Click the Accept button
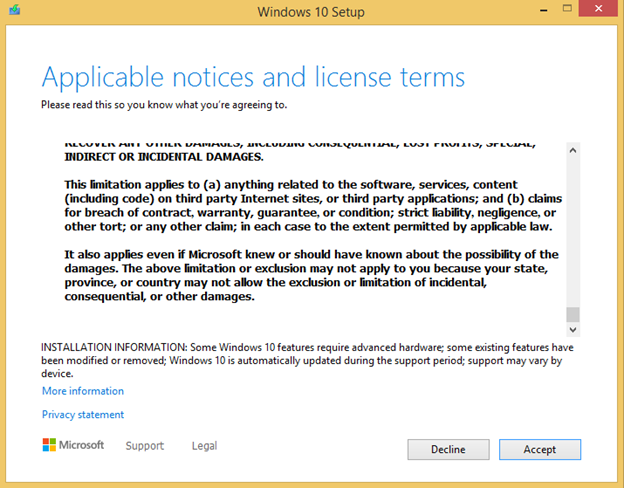The image size is (624, 488). [540, 449]
